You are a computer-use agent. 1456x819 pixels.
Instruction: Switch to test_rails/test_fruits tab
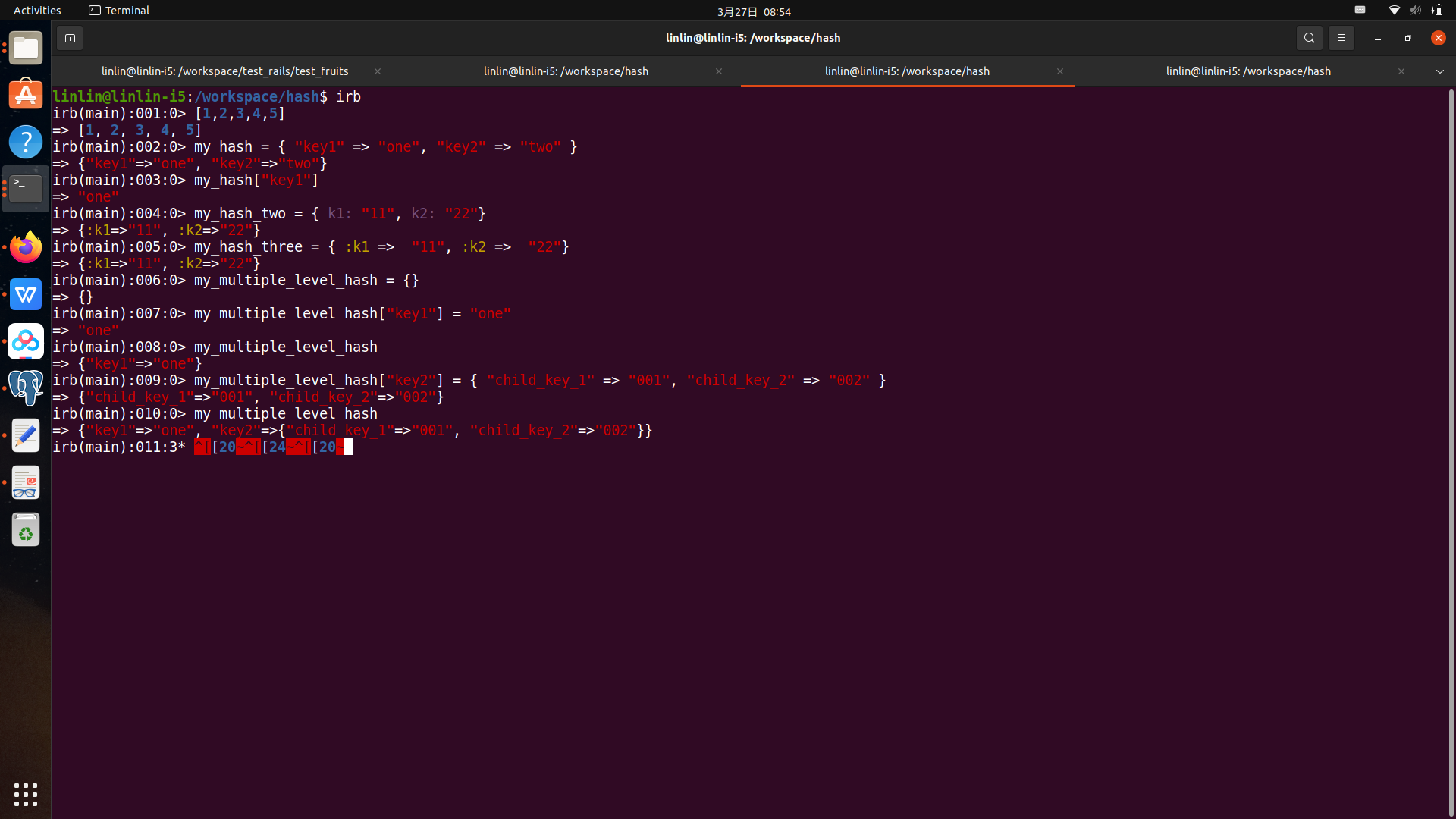coord(224,71)
